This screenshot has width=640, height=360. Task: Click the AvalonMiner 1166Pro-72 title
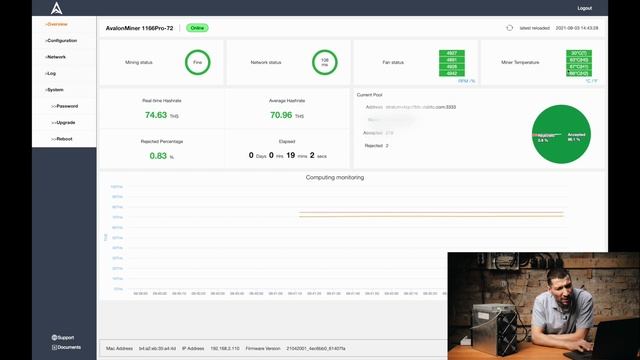[139, 28]
